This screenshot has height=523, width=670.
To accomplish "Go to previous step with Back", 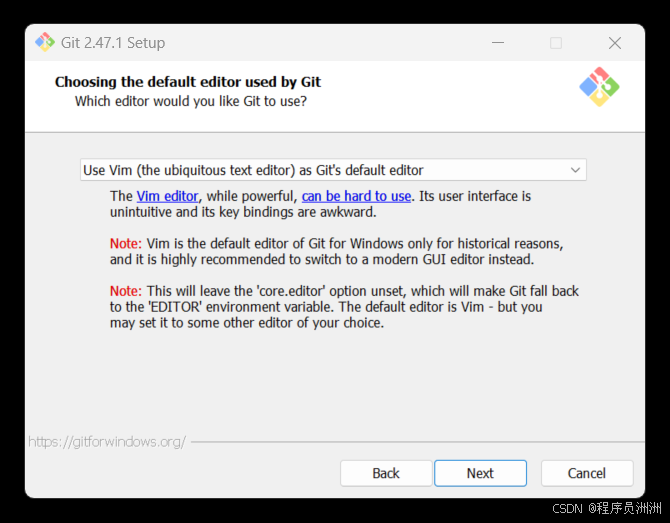I will point(386,473).
